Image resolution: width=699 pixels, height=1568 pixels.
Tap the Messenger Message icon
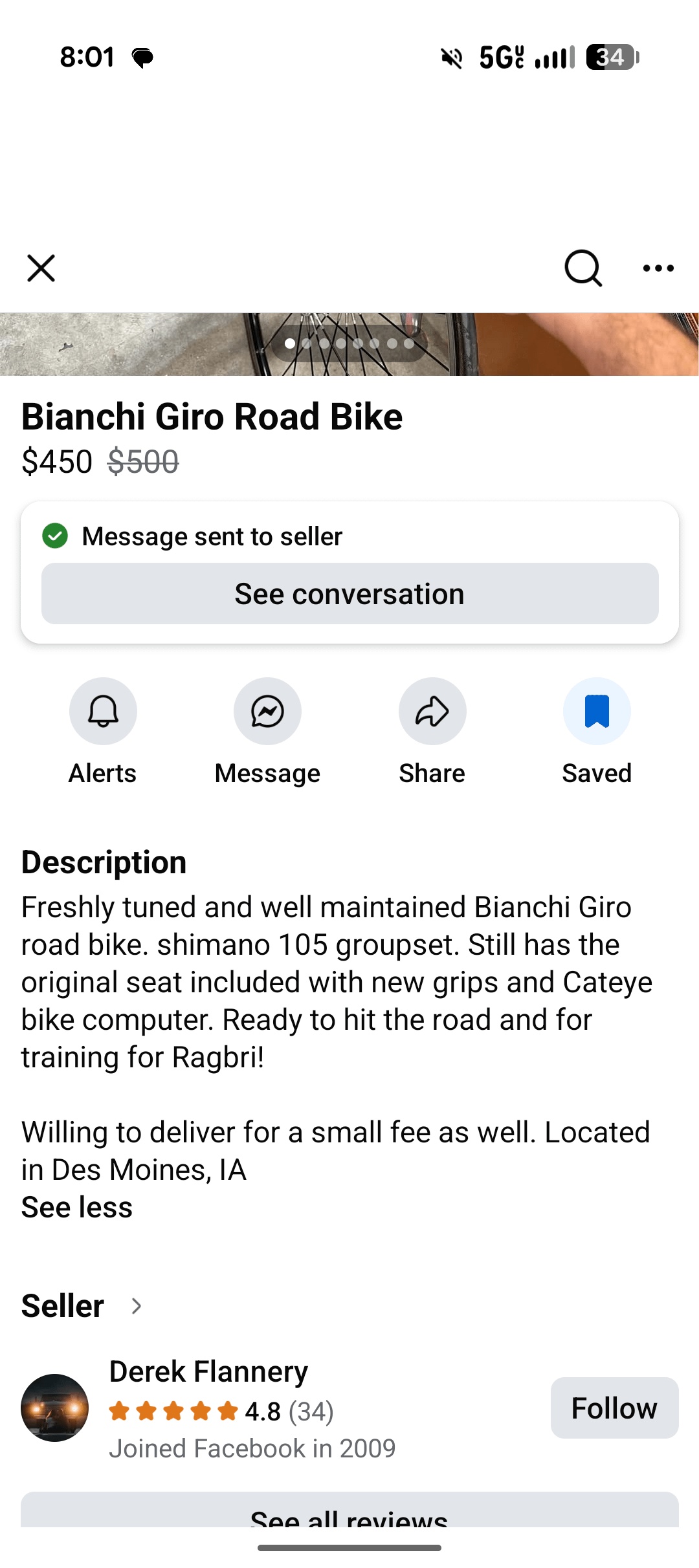click(x=267, y=712)
